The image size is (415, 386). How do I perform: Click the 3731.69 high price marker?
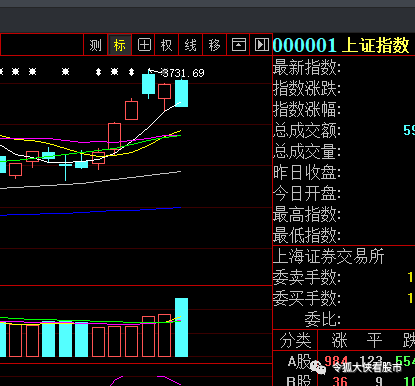click(183, 73)
